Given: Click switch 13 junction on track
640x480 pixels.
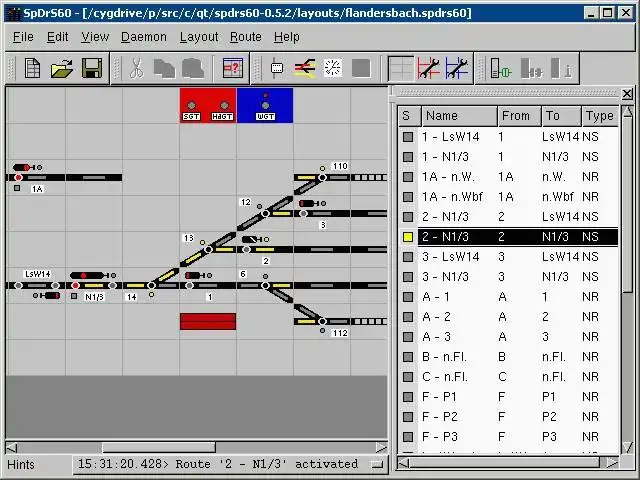Looking at the screenshot, I should 208,249.
